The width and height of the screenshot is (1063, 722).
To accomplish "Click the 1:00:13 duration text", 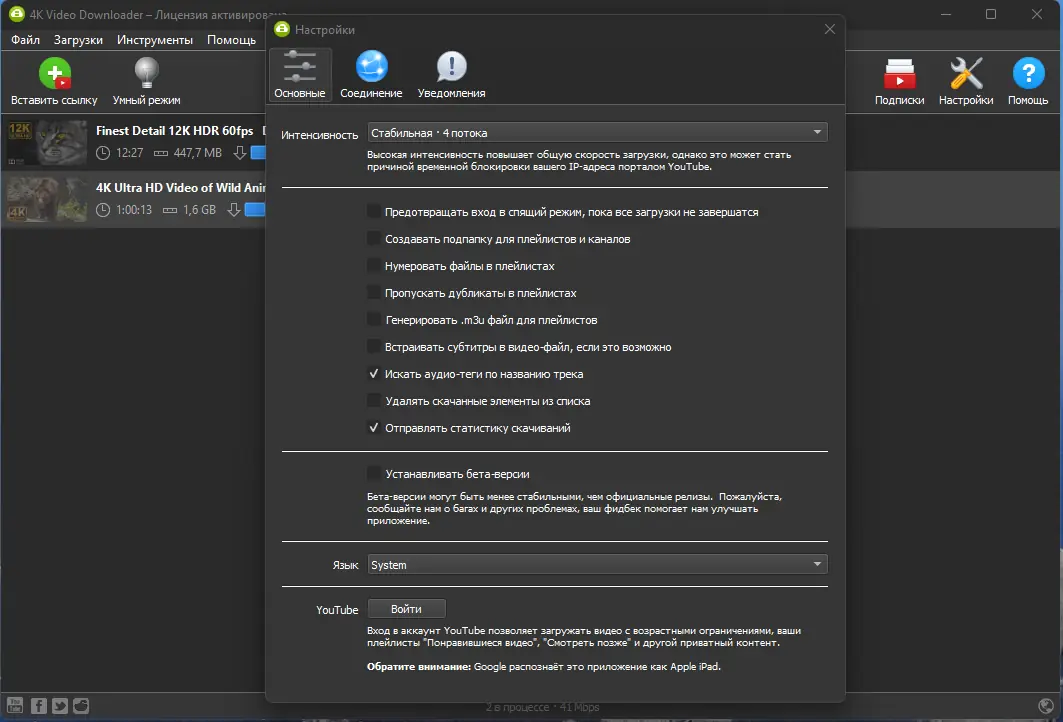I will 134,210.
